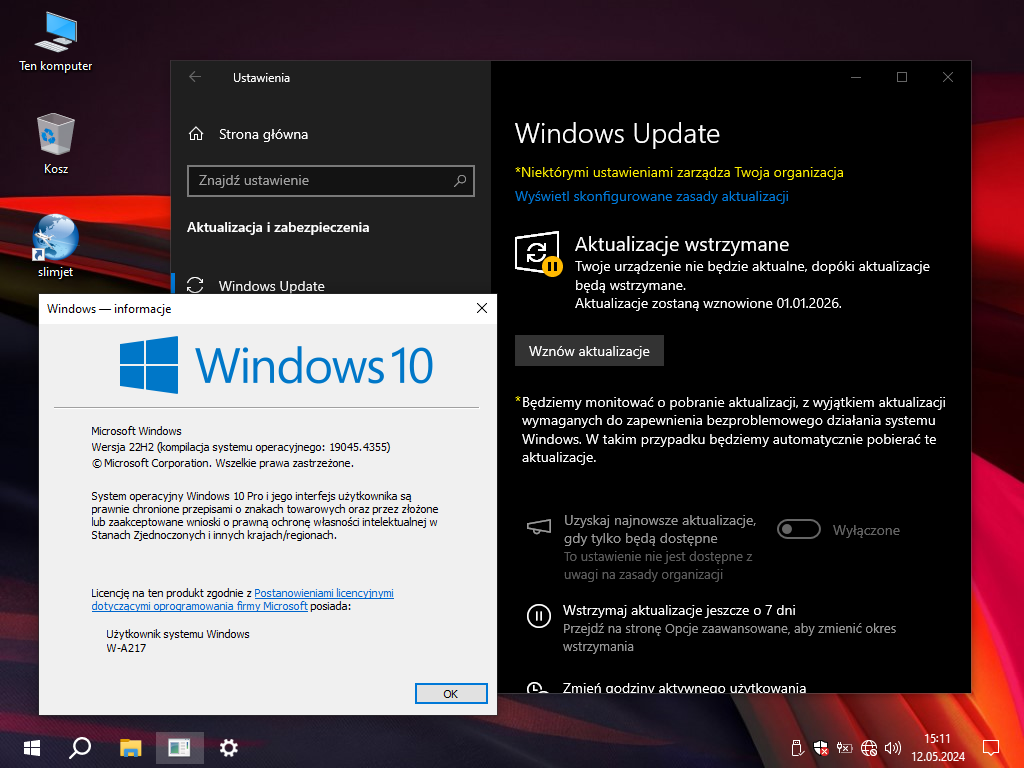Select Windows Update in the sidebar
Screen dimensions: 1024x768
(271, 286)
